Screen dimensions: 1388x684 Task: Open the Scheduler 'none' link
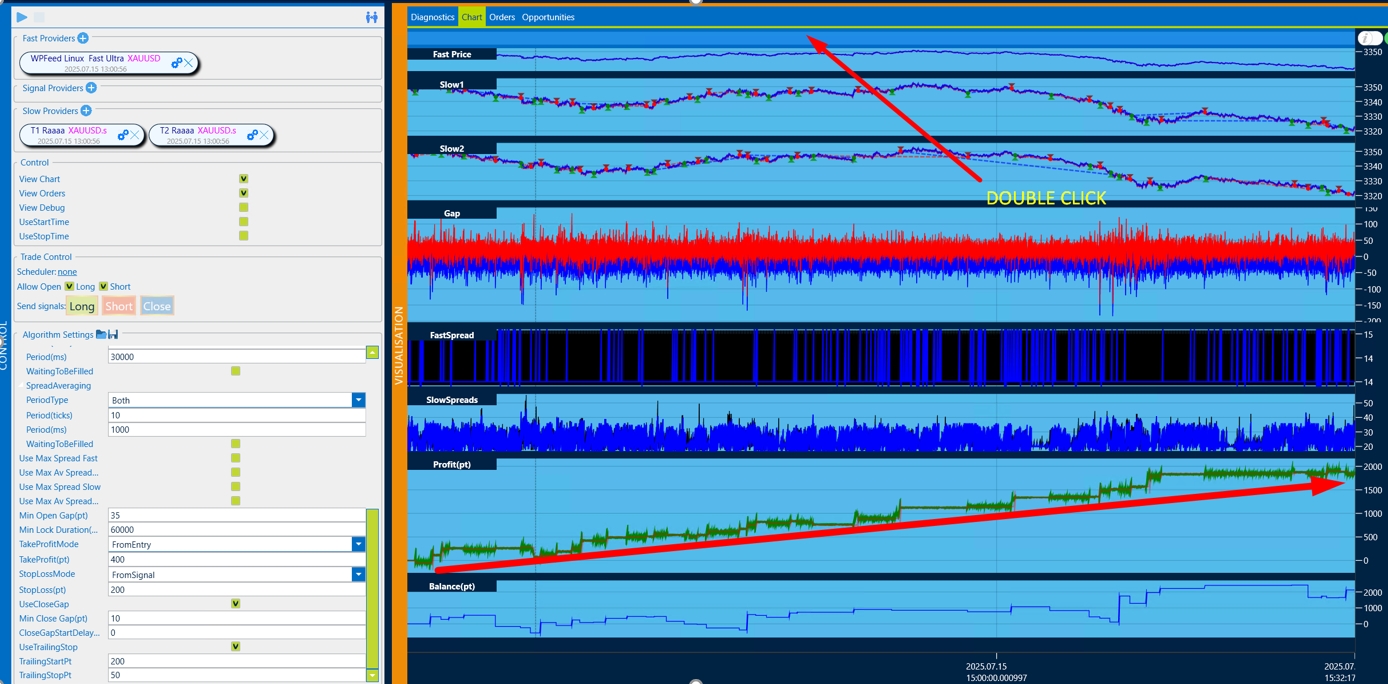coord(67,272)
